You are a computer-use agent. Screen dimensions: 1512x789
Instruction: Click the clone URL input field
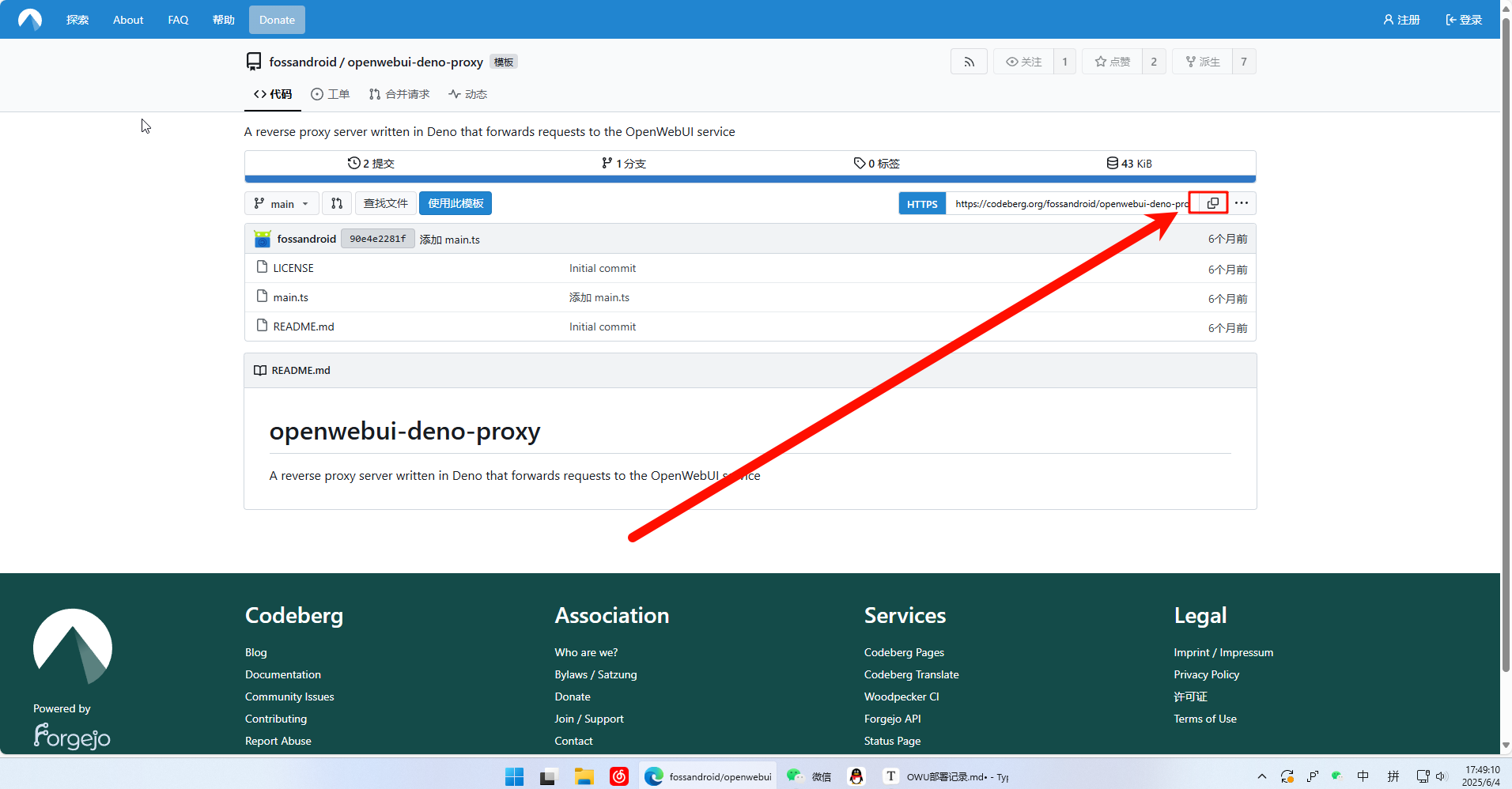tap(1072, 203)
